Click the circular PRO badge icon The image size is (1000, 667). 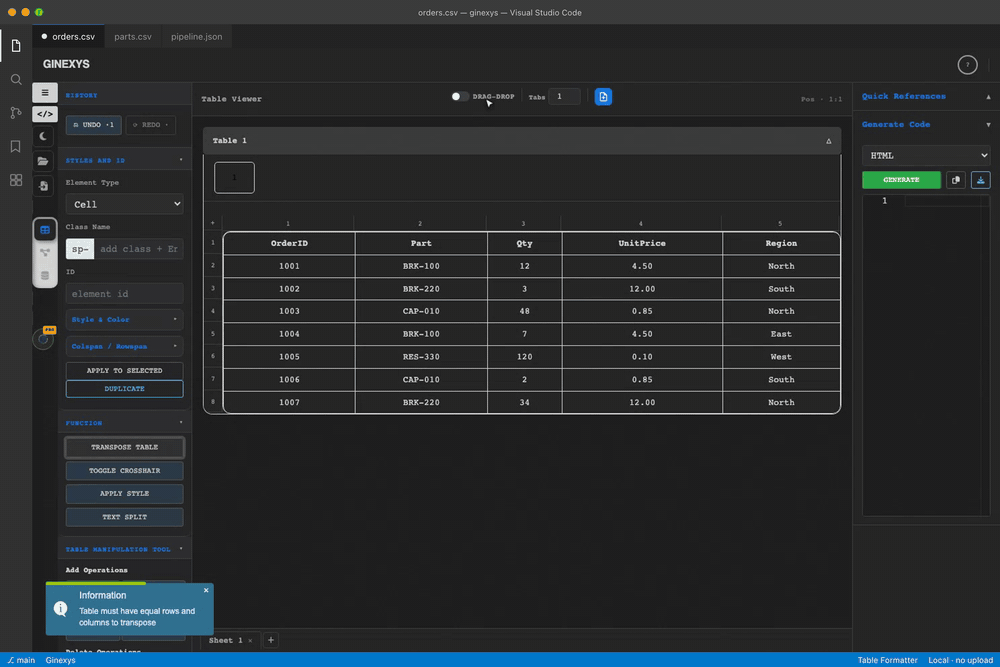point(44,339)
